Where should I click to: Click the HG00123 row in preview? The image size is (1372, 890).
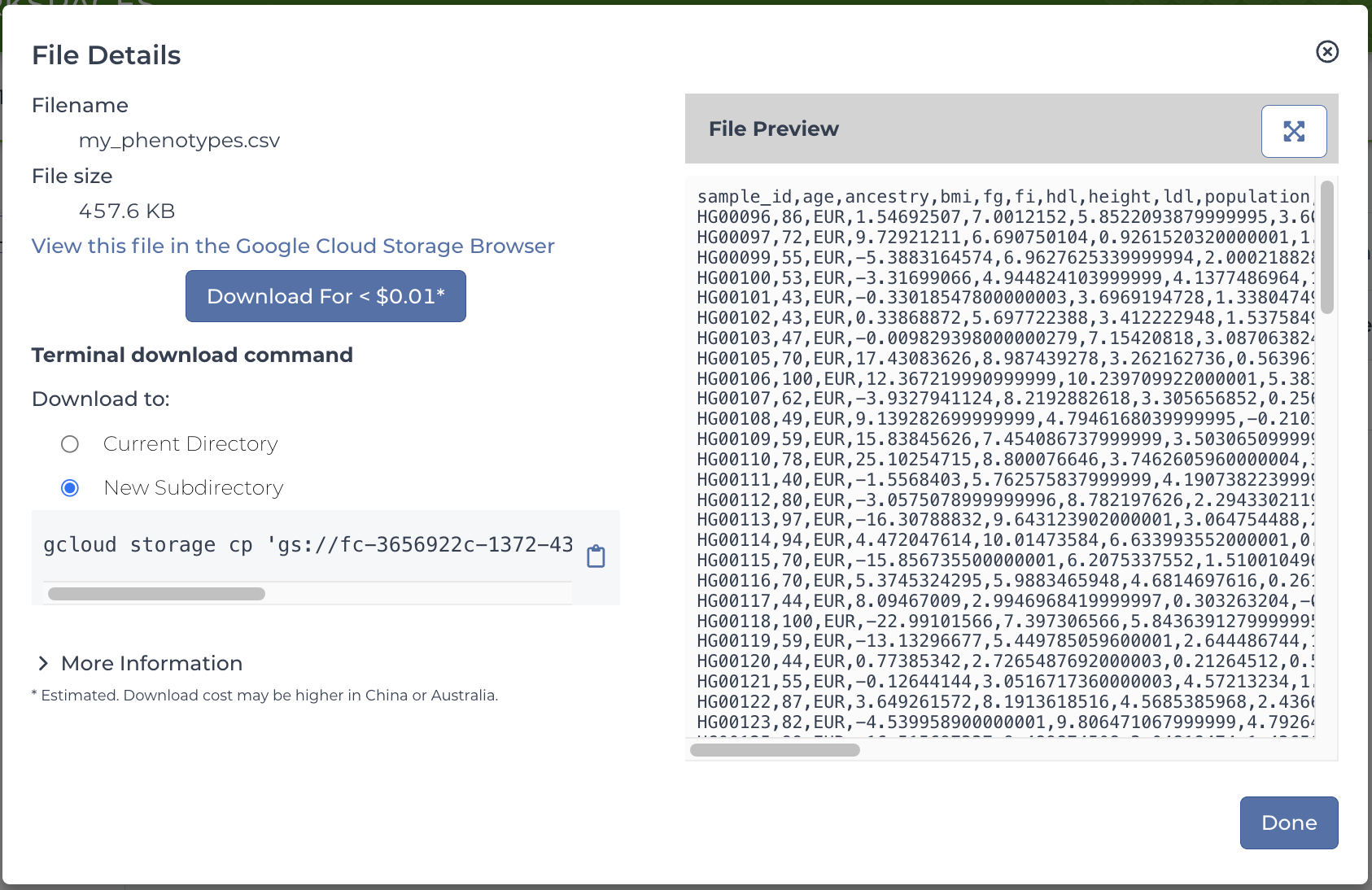(x=1005, y=722)
